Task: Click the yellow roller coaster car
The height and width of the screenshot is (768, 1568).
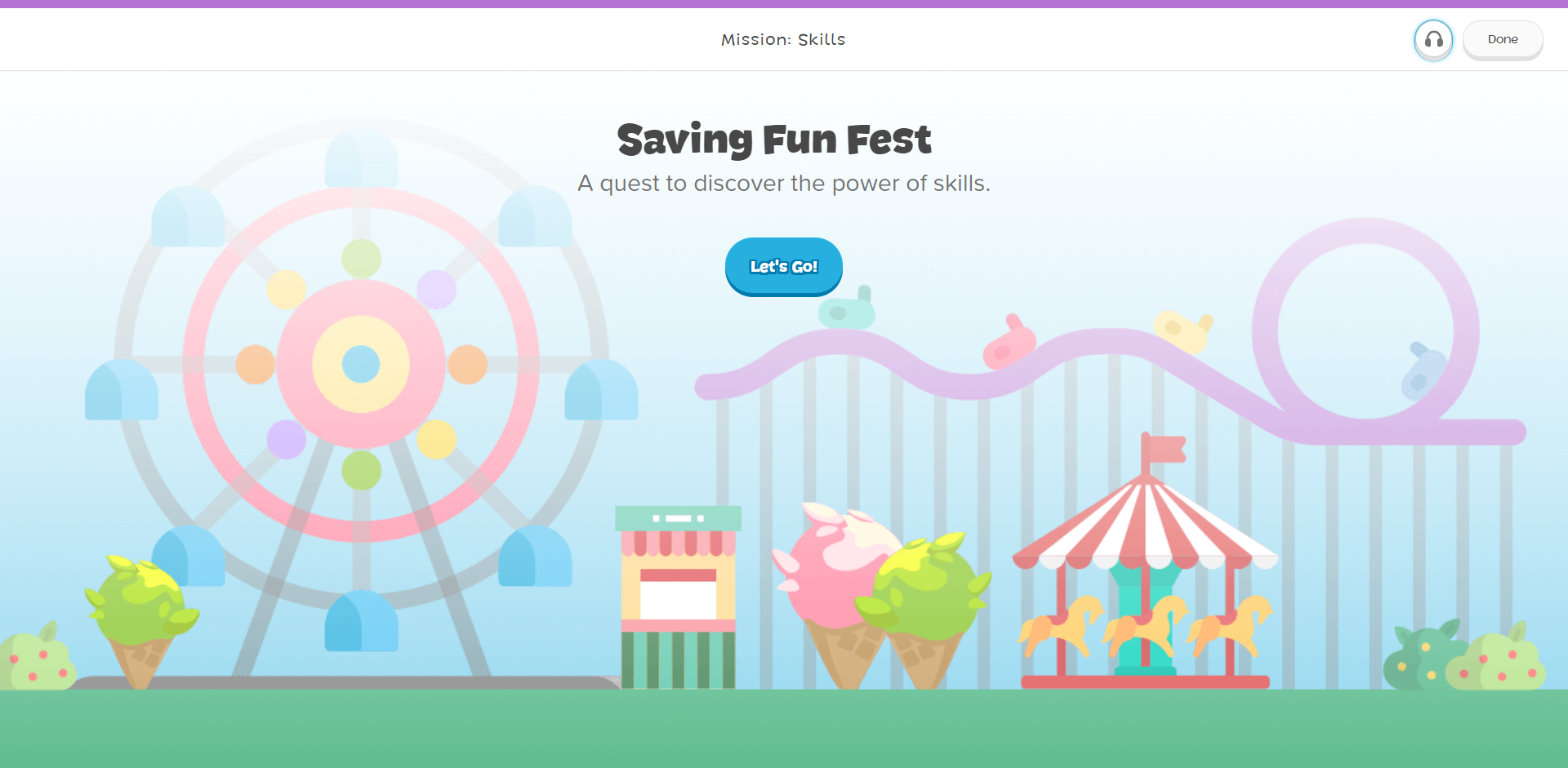Action: [1183, 331]
